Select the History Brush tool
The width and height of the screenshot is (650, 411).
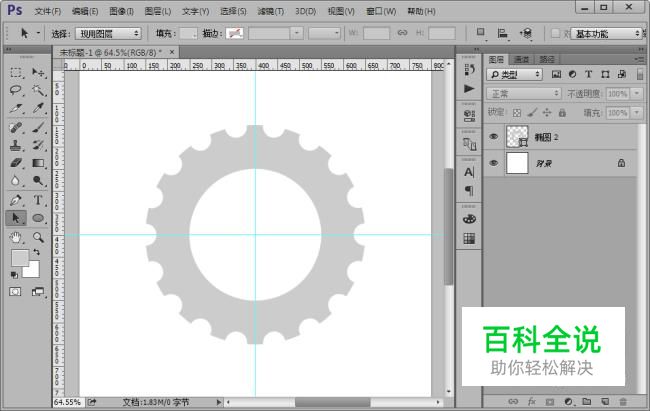(x=38, y=145)
